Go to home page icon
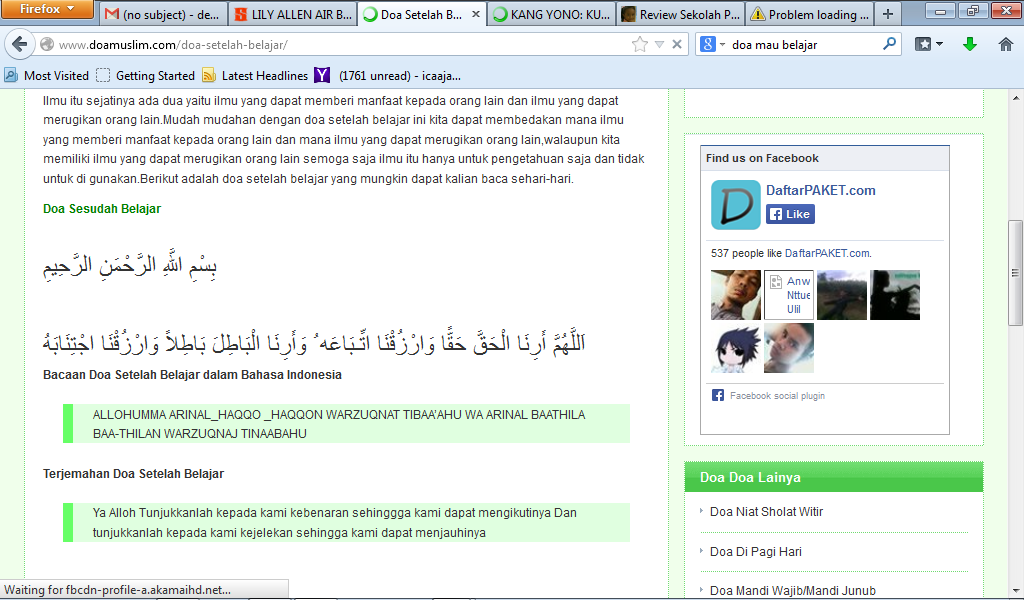Image resolution: width=1024 pixels, height=600 pixels. (1006, 44)
